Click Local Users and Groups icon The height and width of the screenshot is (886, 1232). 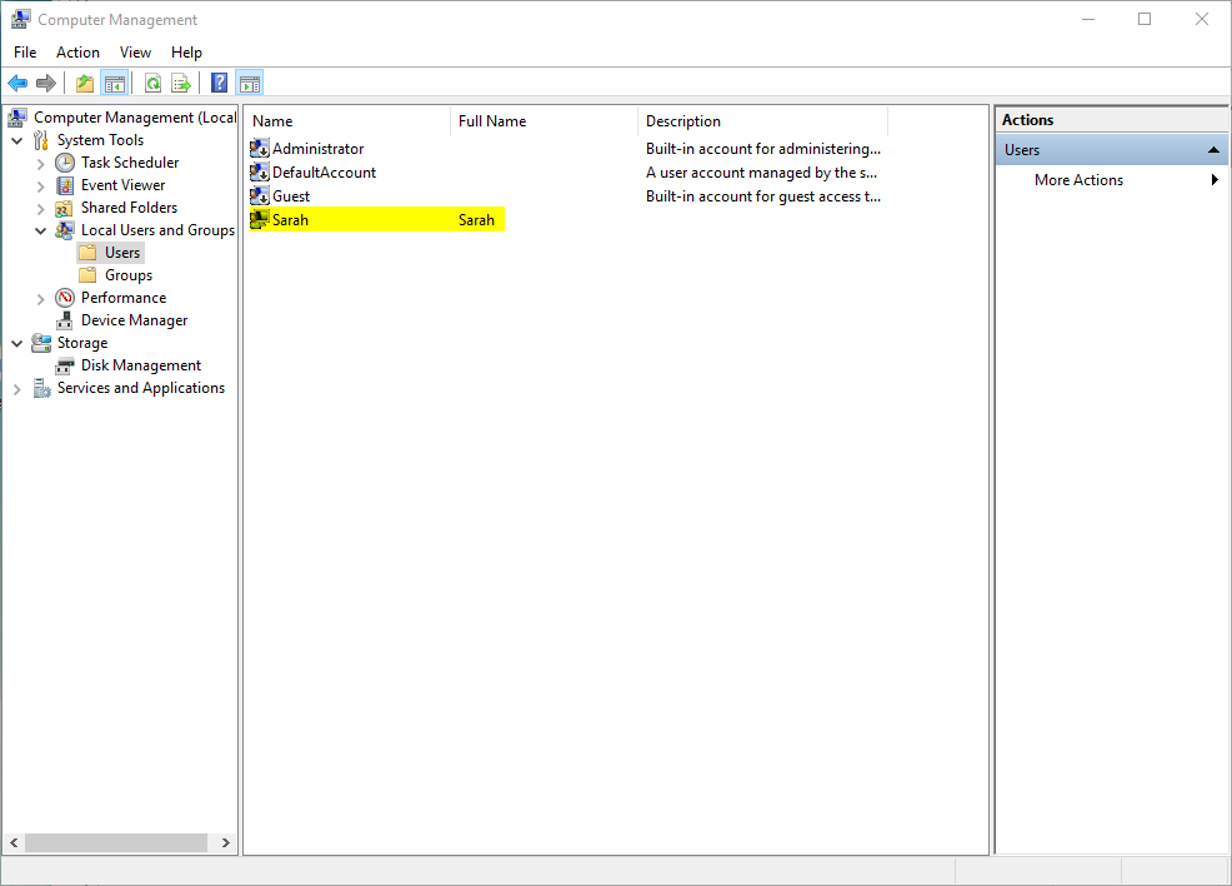65,230
